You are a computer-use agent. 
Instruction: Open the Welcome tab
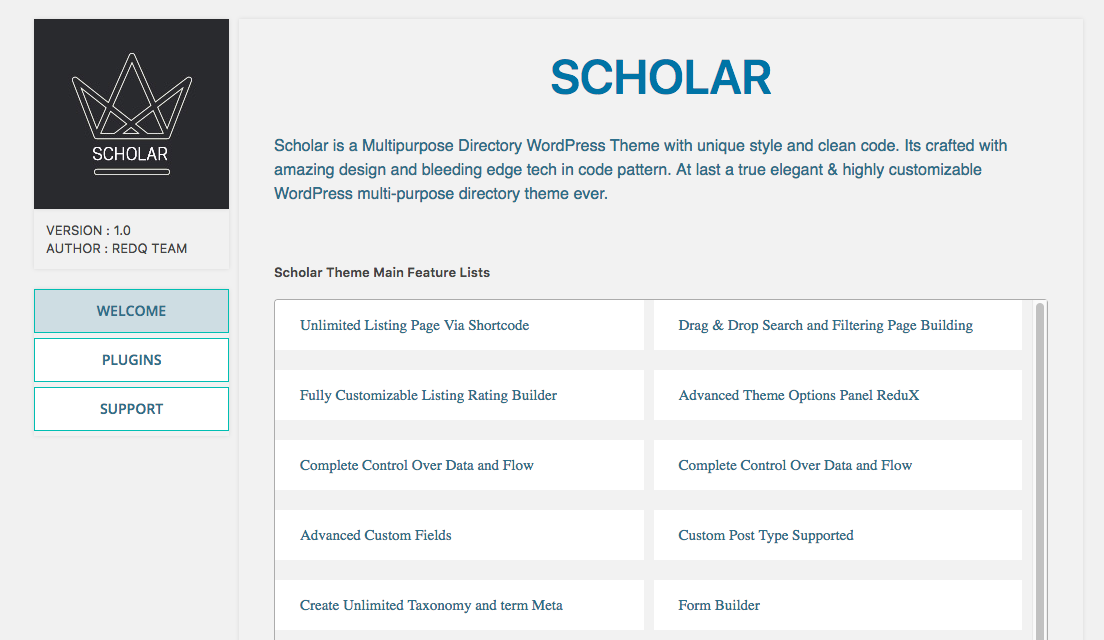click(131, 311)
